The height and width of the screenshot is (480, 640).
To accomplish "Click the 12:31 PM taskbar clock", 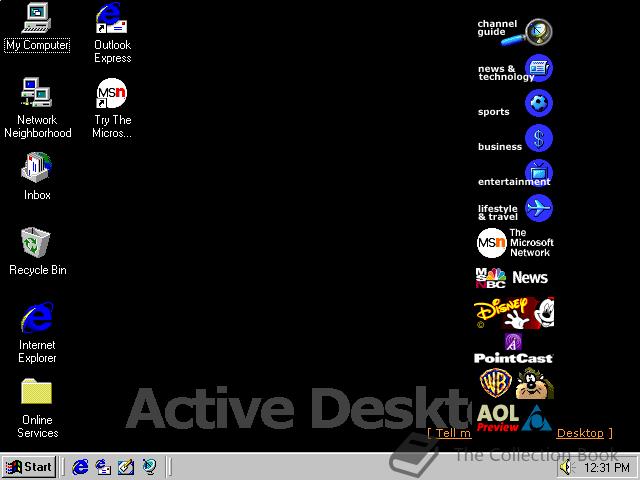I will point(607,467).
